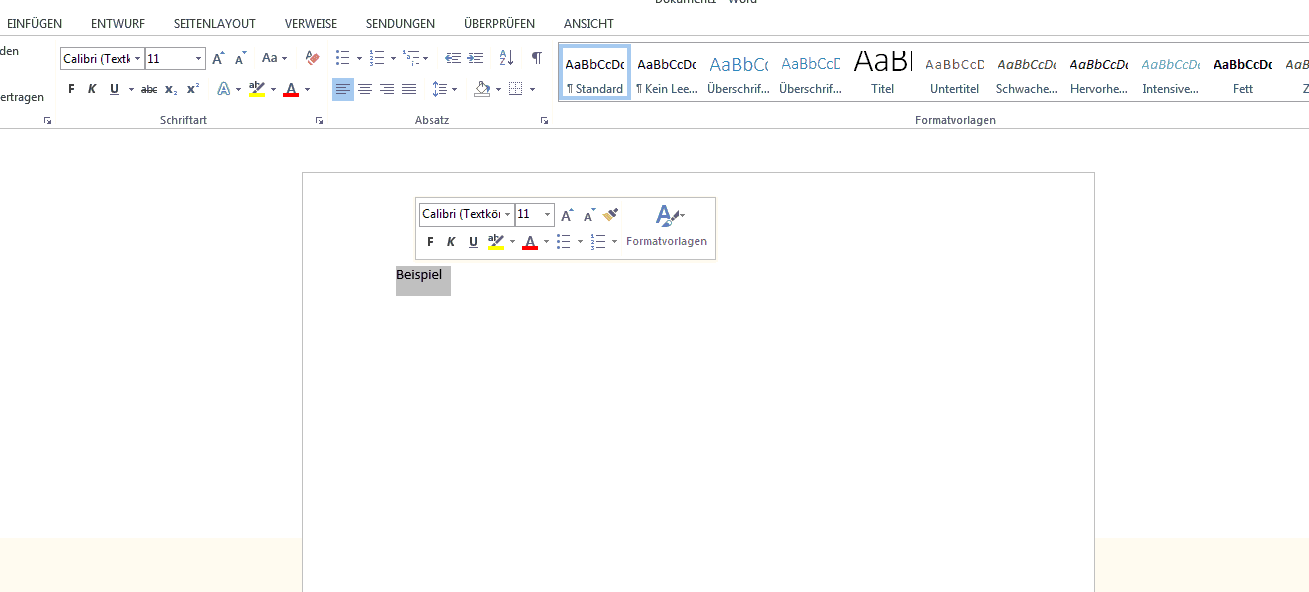
Task: Apply the Titel style
Action: [x=883, y=73]
